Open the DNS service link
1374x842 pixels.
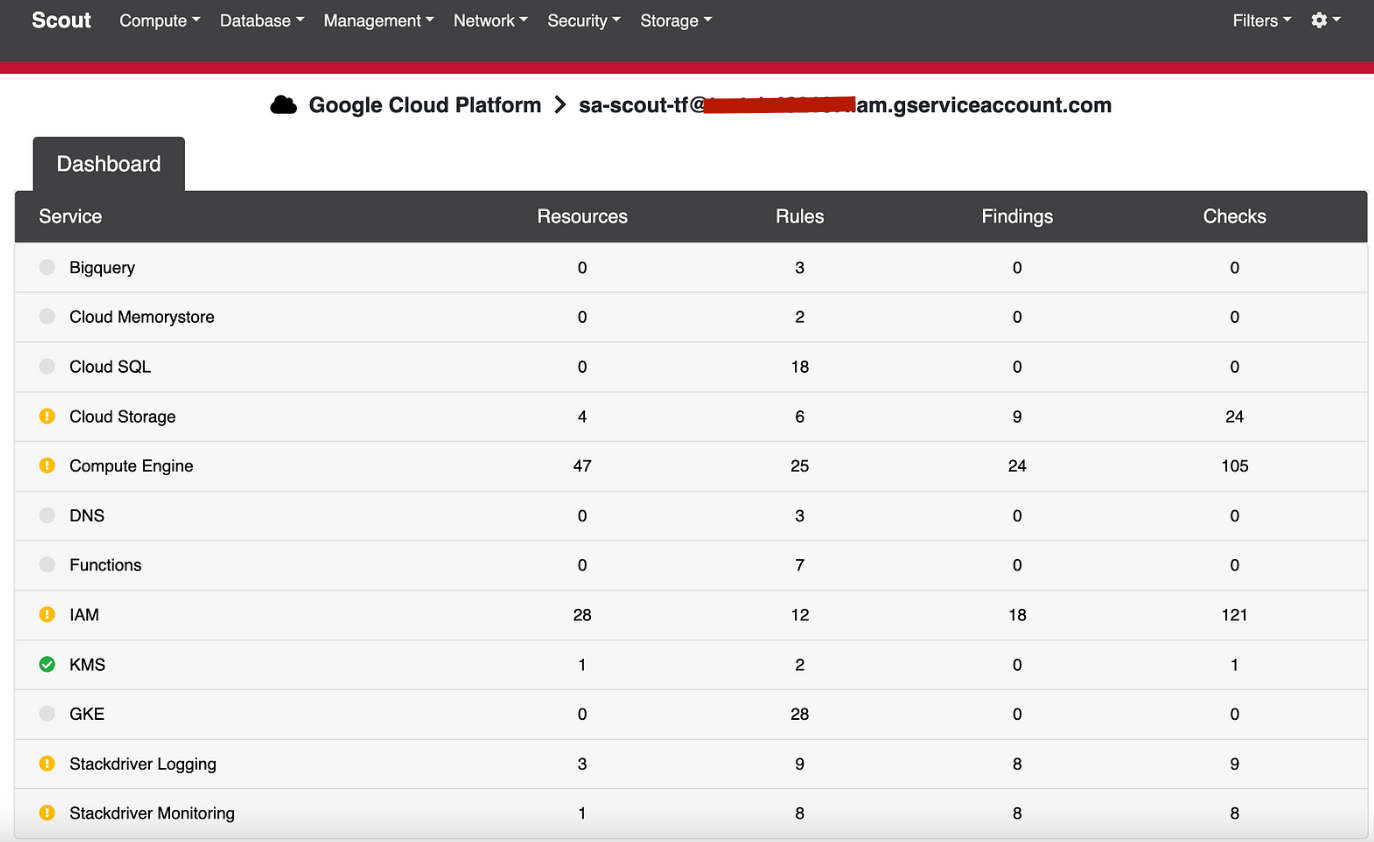click(87, 516)
